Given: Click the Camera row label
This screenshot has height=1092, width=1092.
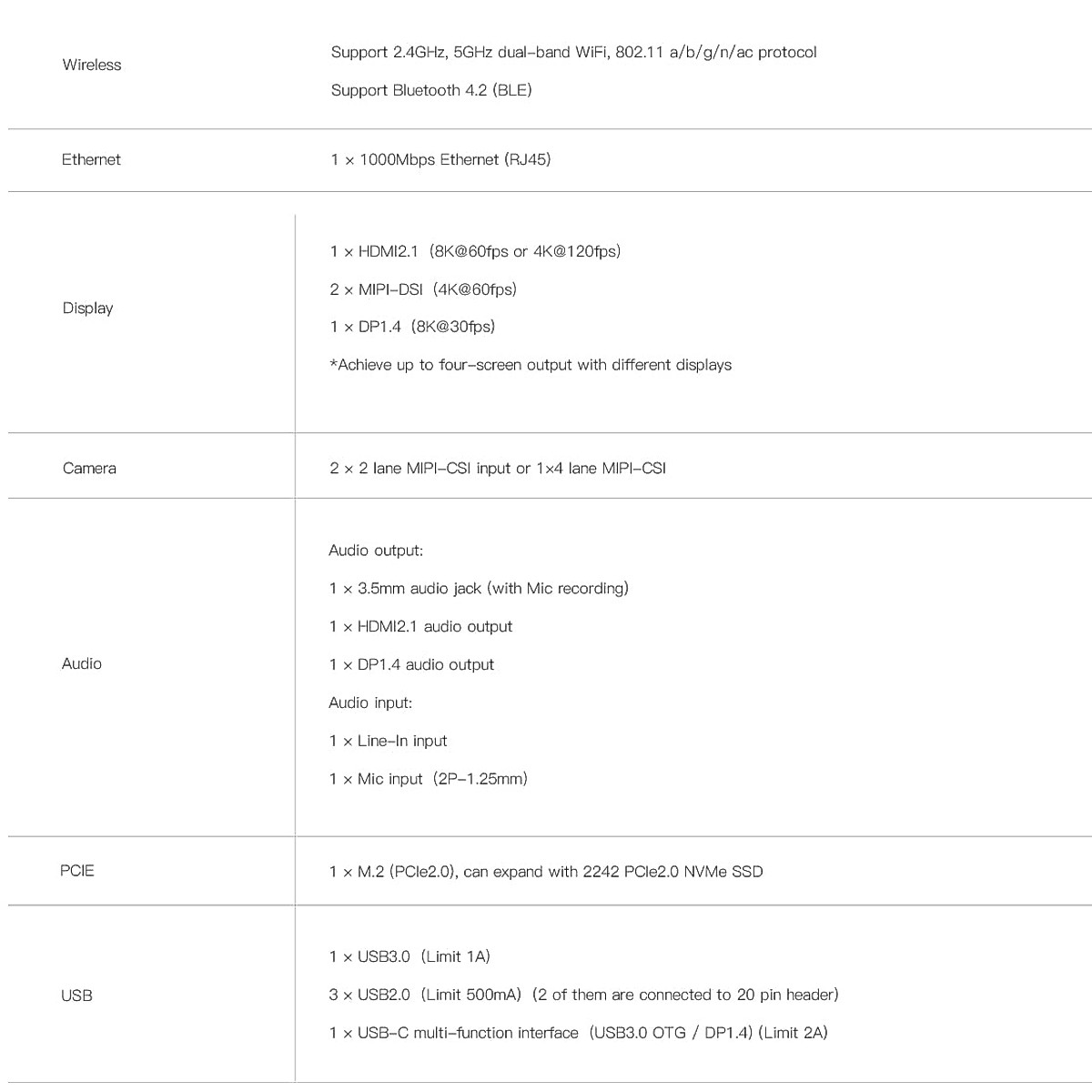Looking at the screenshot, I should coord(89,468).
